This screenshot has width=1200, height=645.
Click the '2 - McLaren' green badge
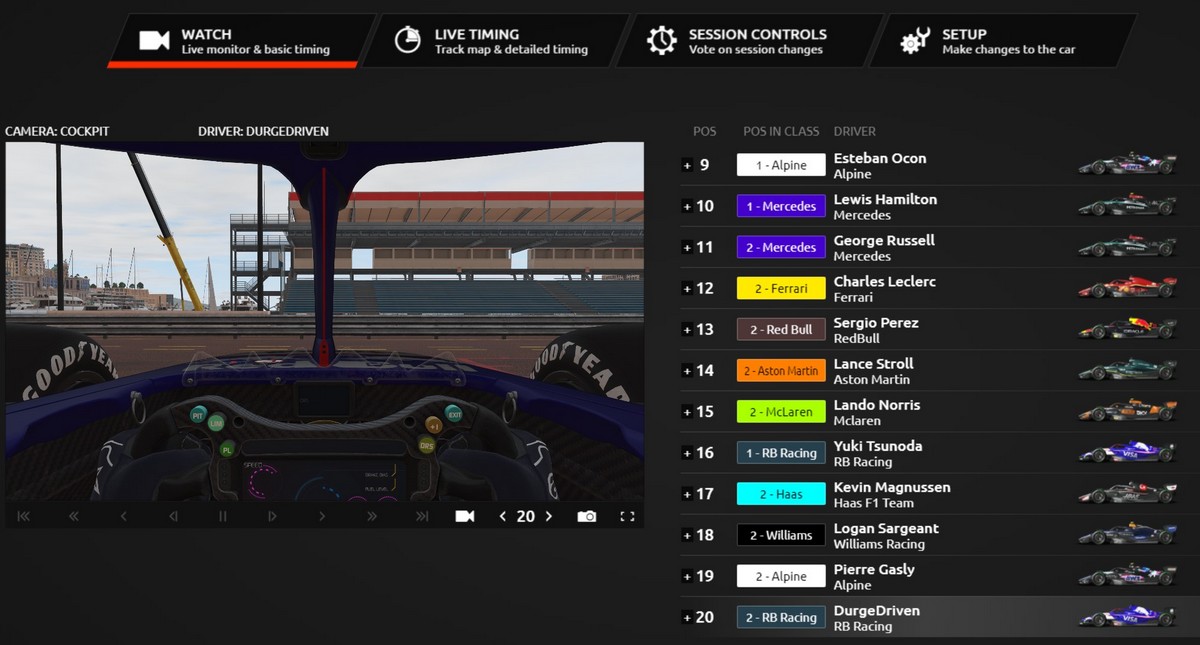pyautogui.click(x=781, y=411)
